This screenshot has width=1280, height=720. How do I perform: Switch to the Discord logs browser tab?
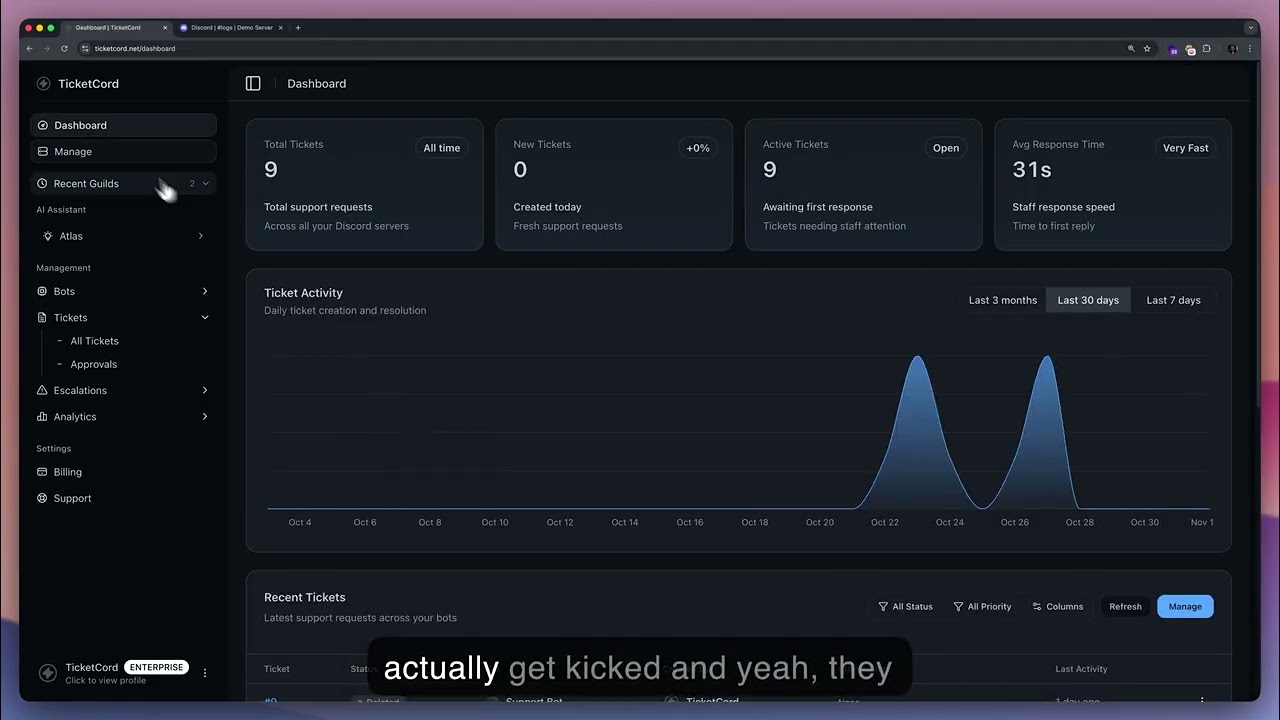tap(231, 28)
